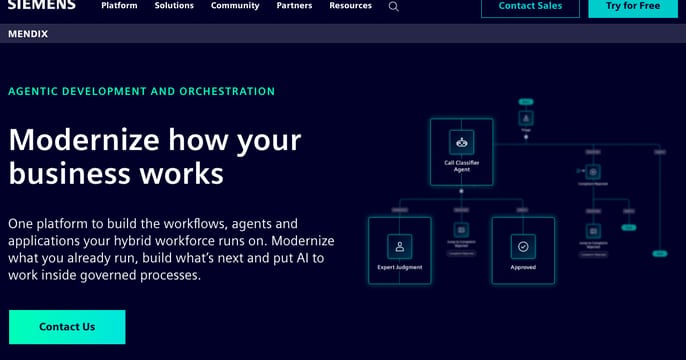Click the MENDIX brand link

tap(28, 34)
